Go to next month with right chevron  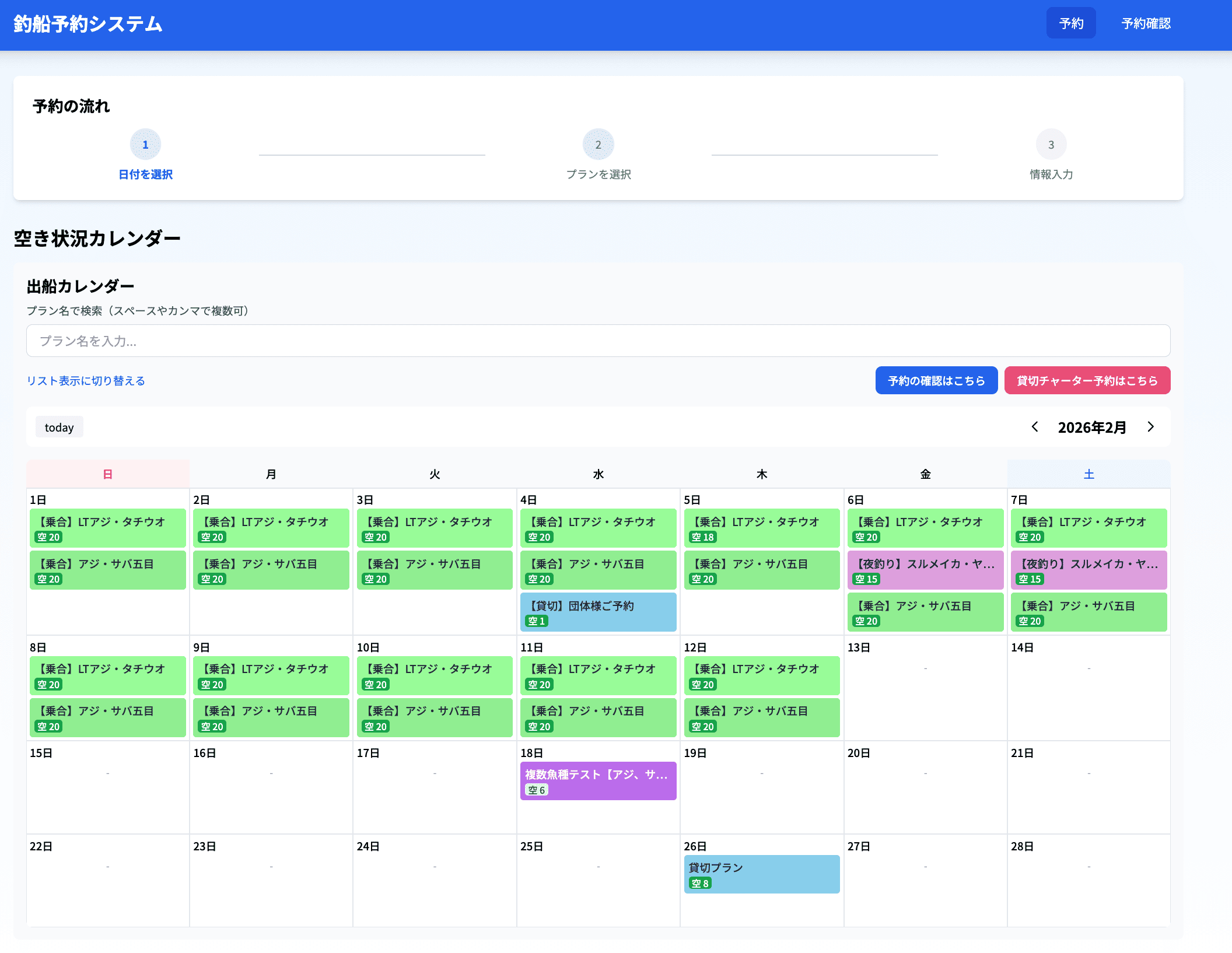point(1150,427)
